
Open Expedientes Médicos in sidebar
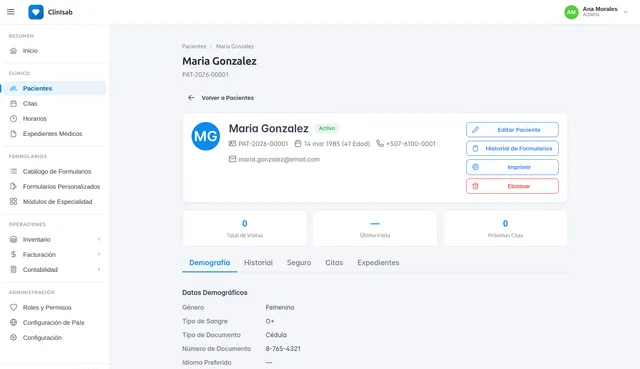click(55, 133)
